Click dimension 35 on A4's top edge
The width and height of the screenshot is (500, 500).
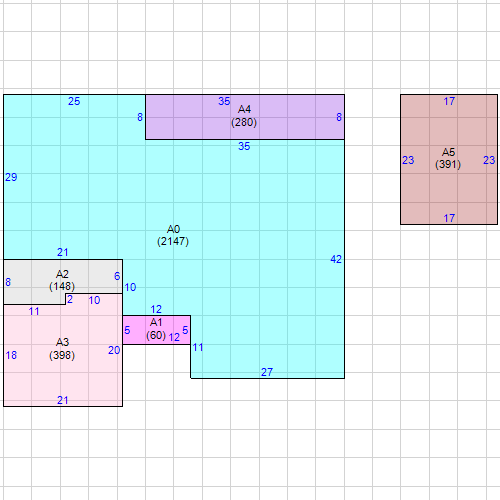(x=224, y=101)
